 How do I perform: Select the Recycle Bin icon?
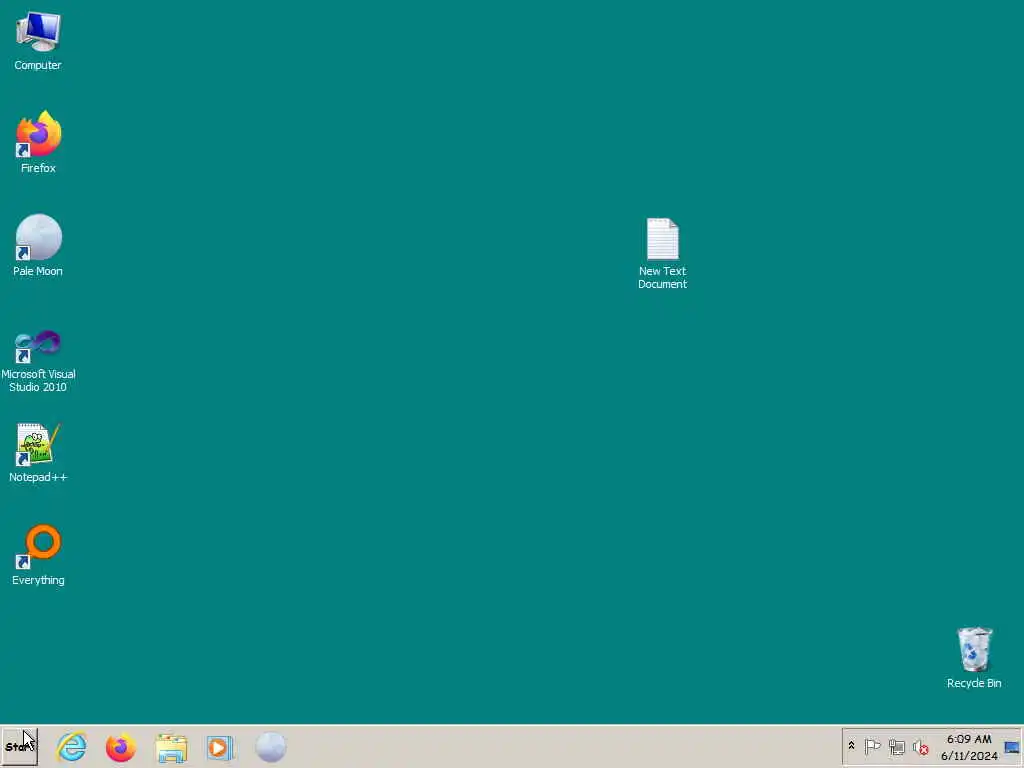point(974,658)
